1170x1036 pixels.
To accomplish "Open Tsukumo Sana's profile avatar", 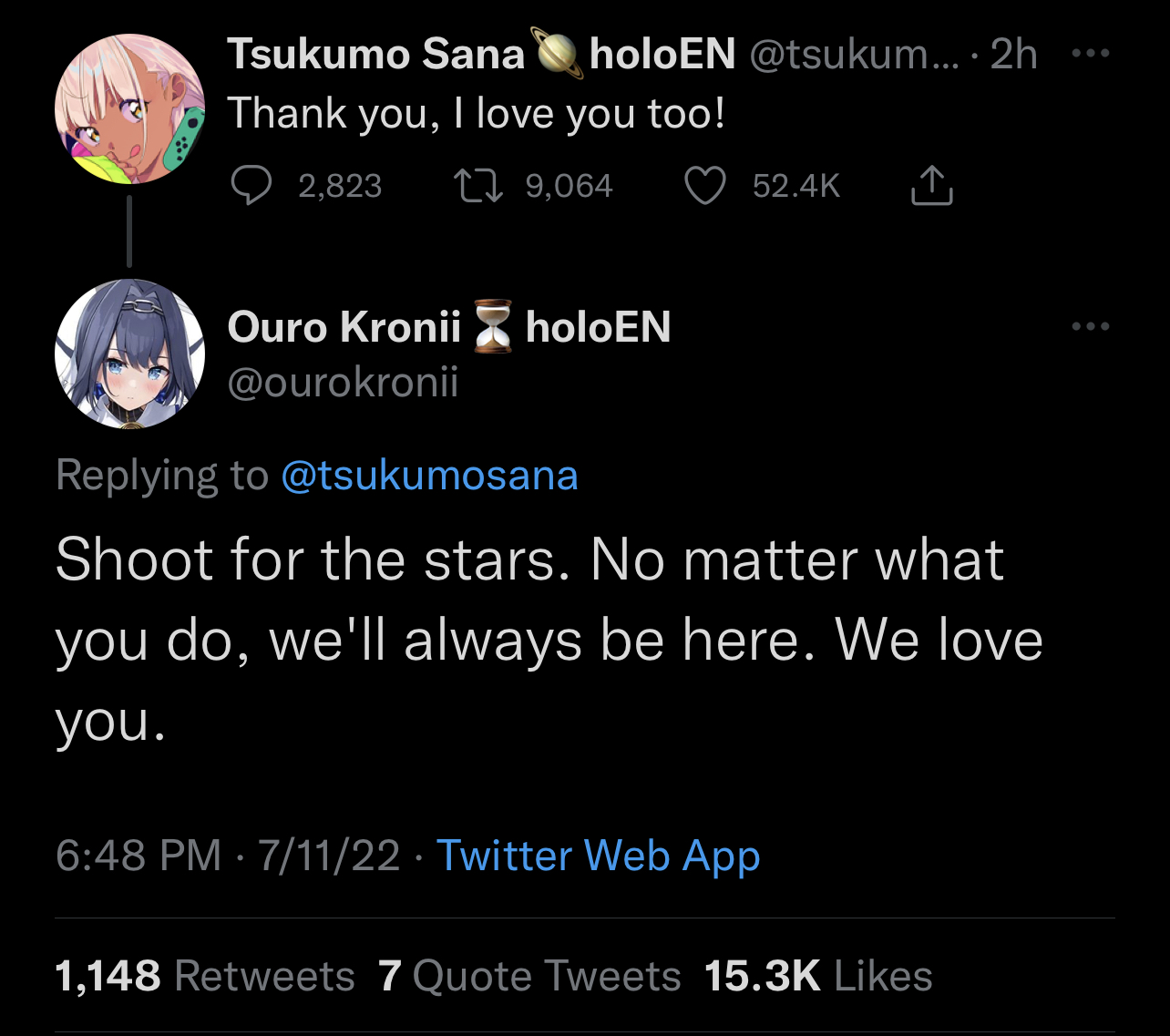I will tap(129, 109).
